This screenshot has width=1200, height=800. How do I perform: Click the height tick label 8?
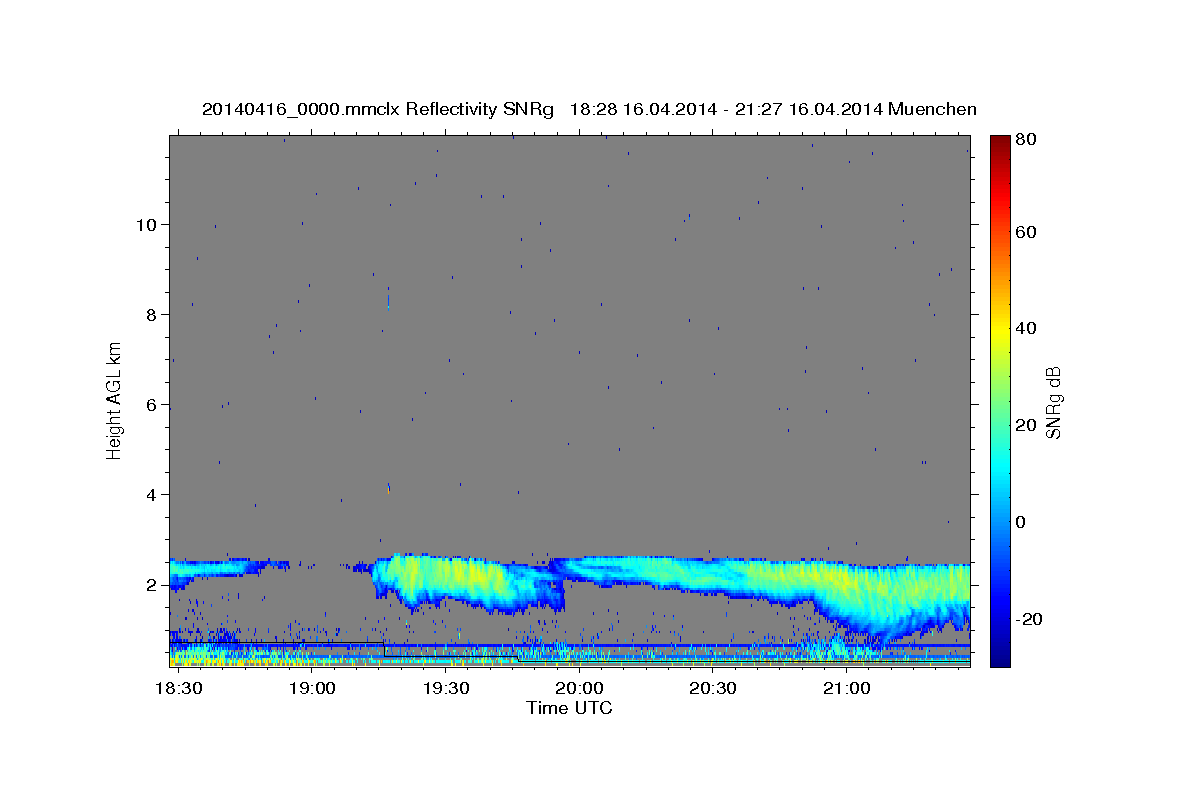(150, 314)
